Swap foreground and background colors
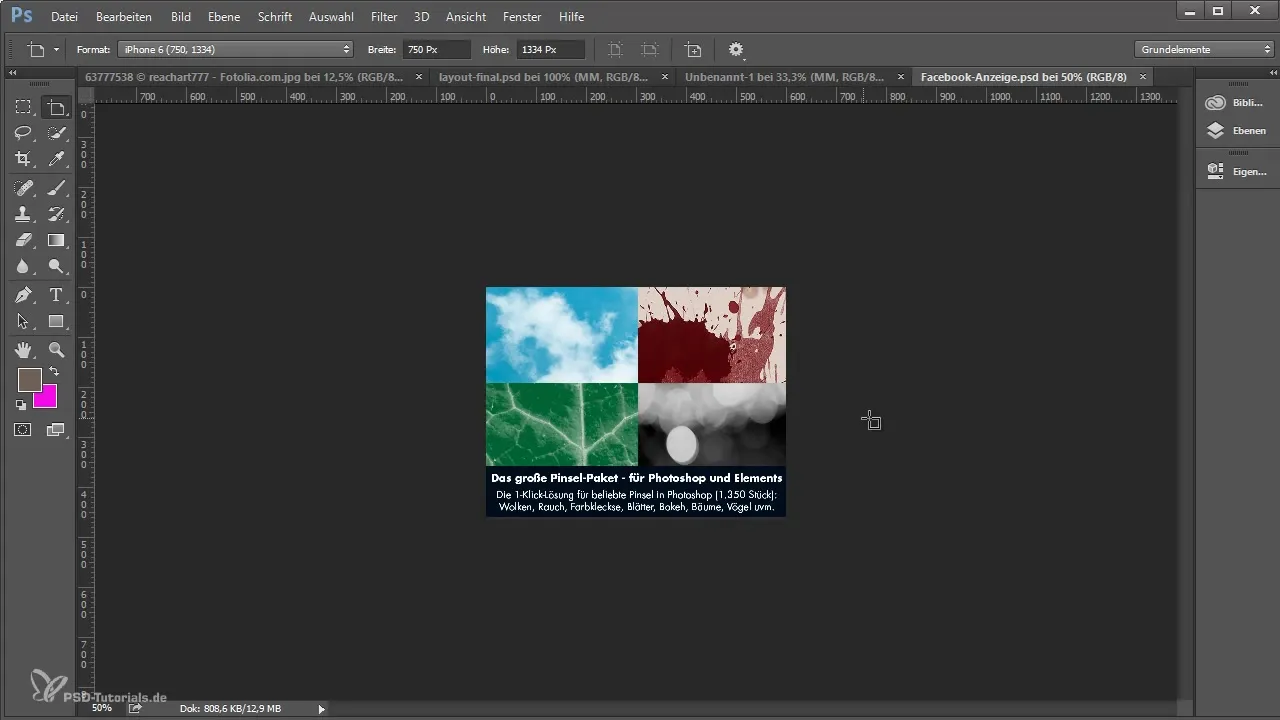Viewport: 1280px width, 720px height. [54, 372]
